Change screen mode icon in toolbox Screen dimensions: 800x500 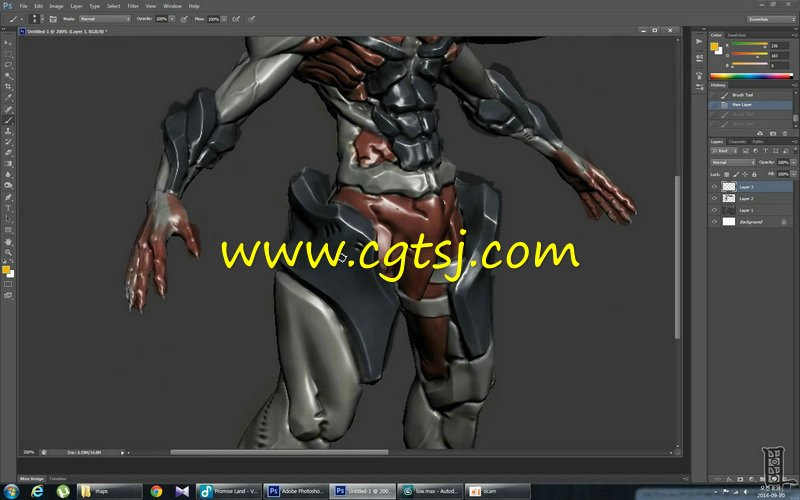[x=8, y=295]
